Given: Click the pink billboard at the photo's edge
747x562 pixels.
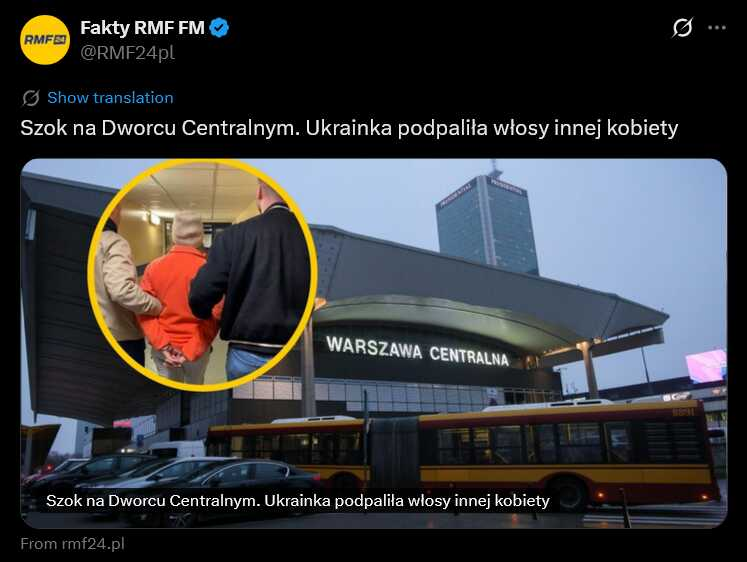Looking at the screenshot, I should (706, 365).
